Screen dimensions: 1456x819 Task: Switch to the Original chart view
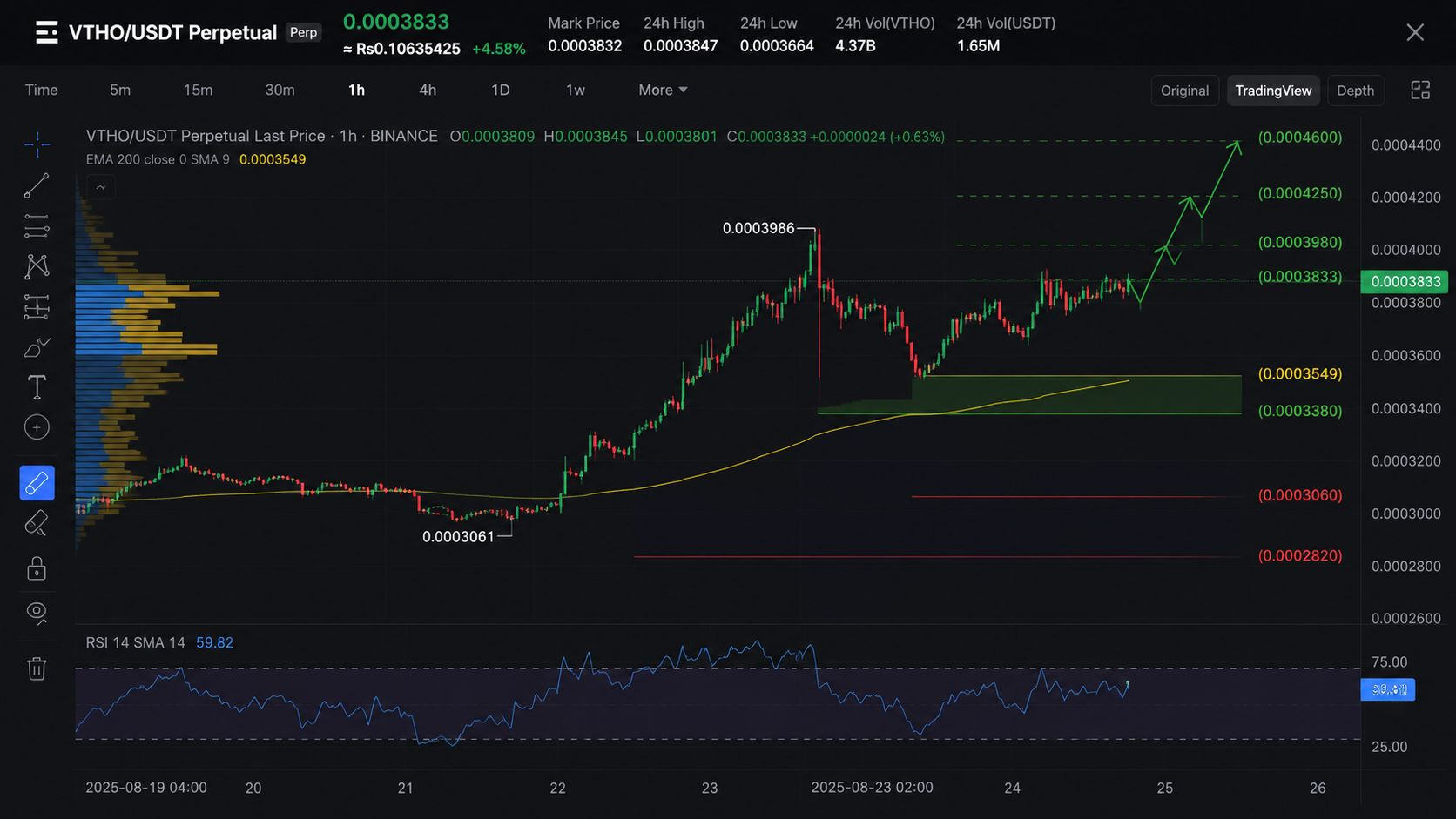click(x=1184, y=91)
